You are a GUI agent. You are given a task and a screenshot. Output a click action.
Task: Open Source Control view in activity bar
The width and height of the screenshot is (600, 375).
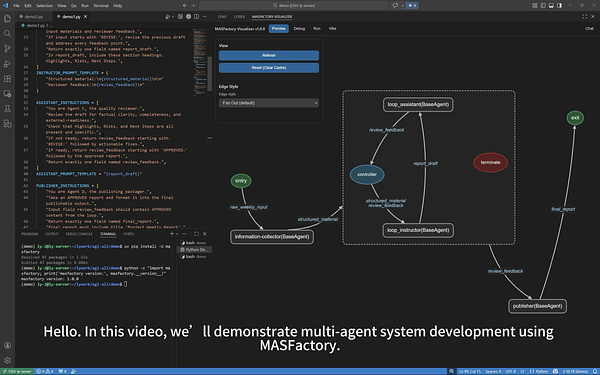(7, 49)
